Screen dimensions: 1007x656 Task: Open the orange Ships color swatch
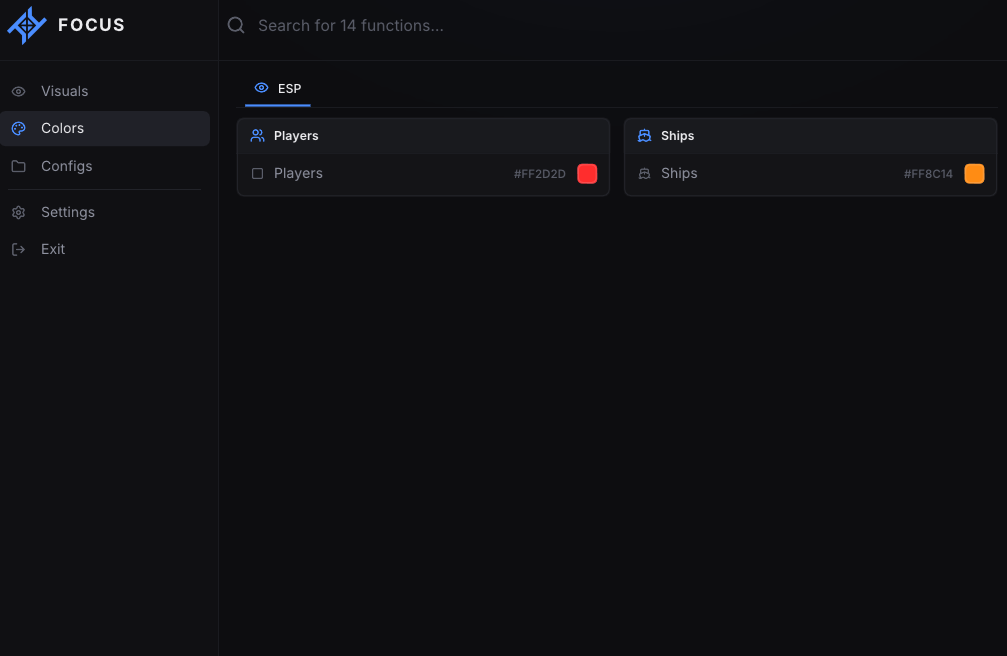974,173
